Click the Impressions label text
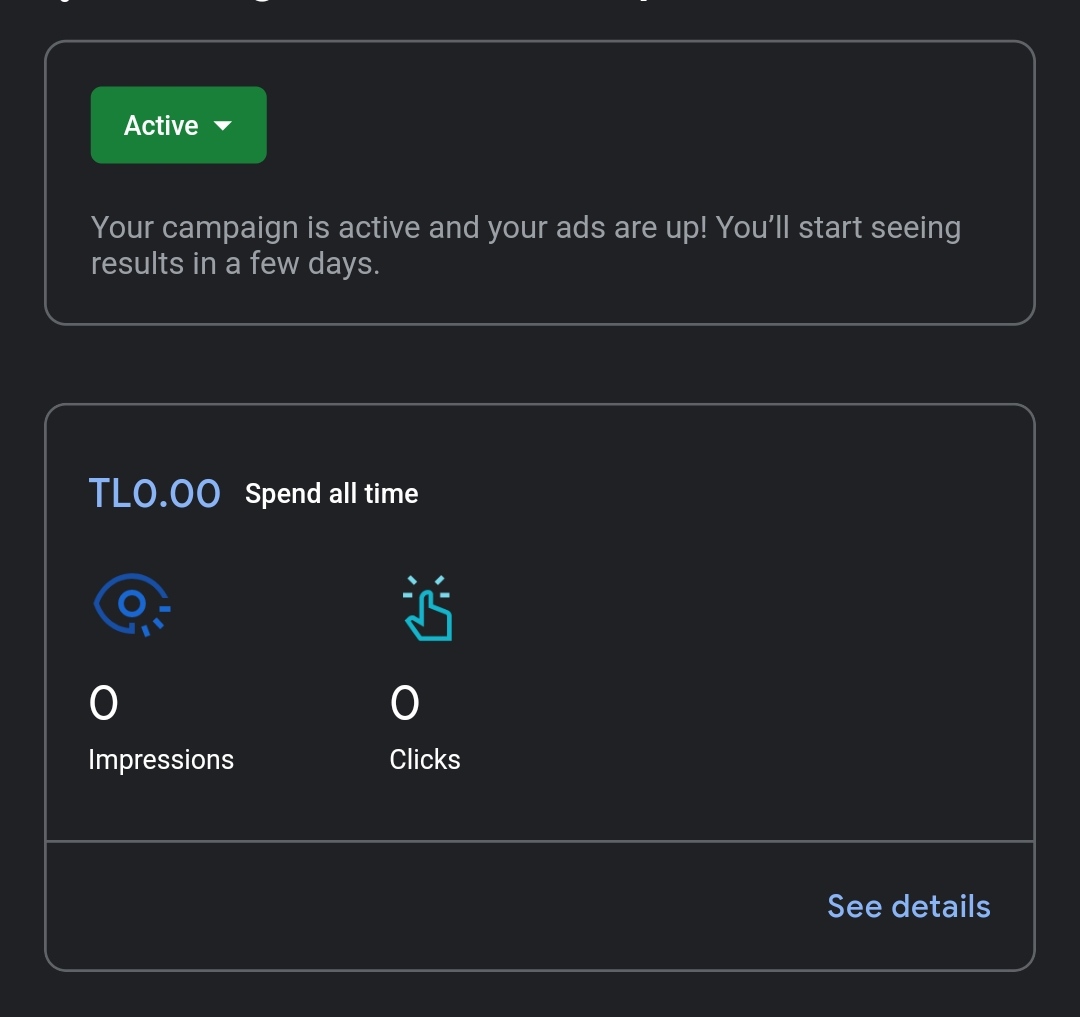 pyautogui.click(x=161, y=759)
